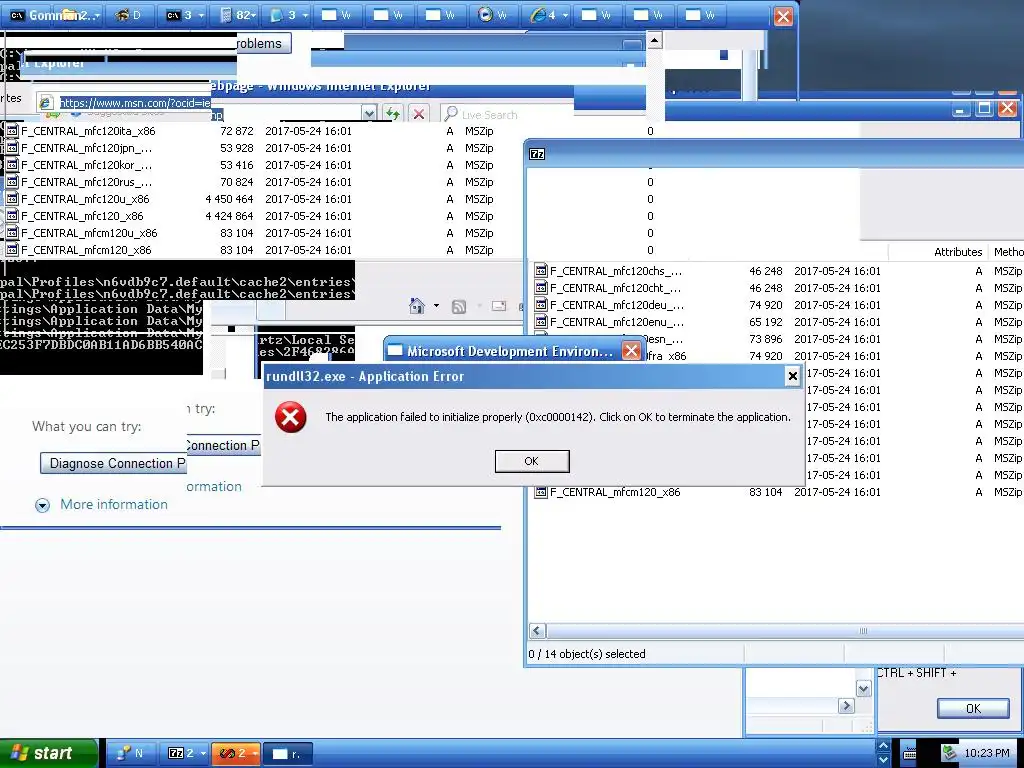Expand the console group labeled 3 on upper taskbar
Viewport: 1024px width, 768px height.
pos(184,15)
